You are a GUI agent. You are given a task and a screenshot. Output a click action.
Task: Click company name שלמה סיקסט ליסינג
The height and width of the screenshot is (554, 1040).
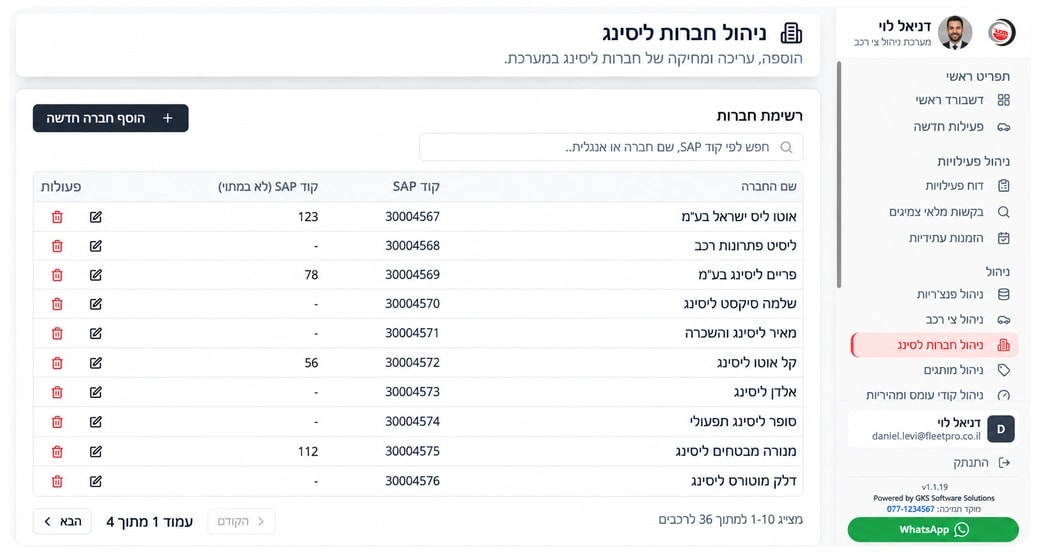(740, 304)
